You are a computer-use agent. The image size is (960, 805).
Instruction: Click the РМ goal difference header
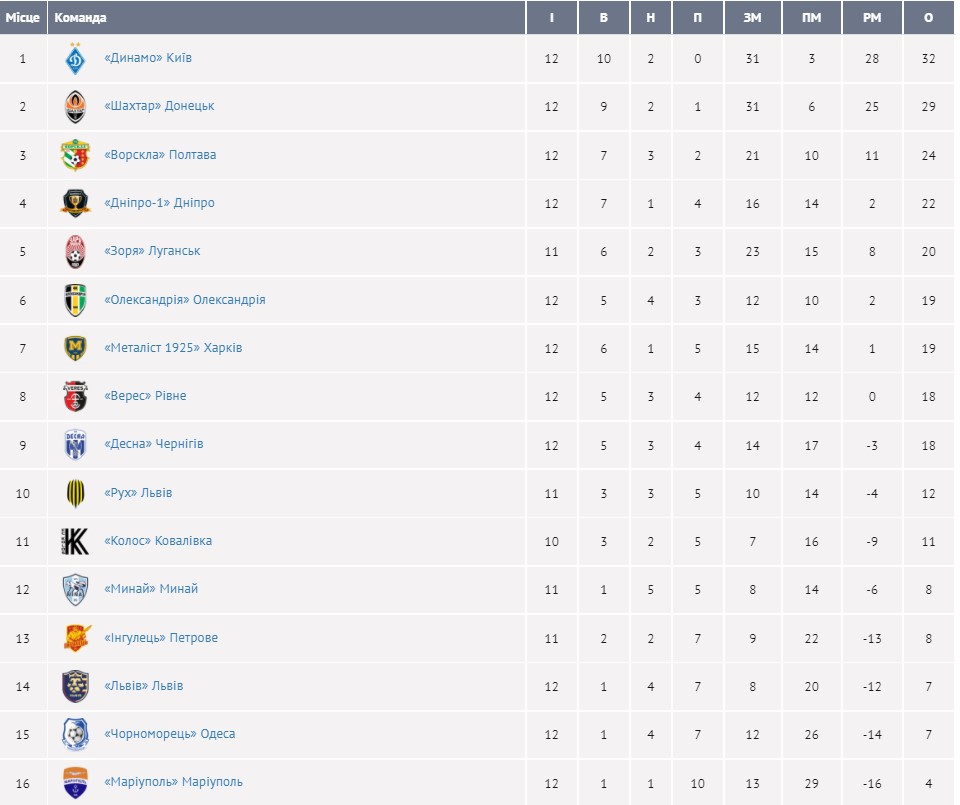[872, 18]
